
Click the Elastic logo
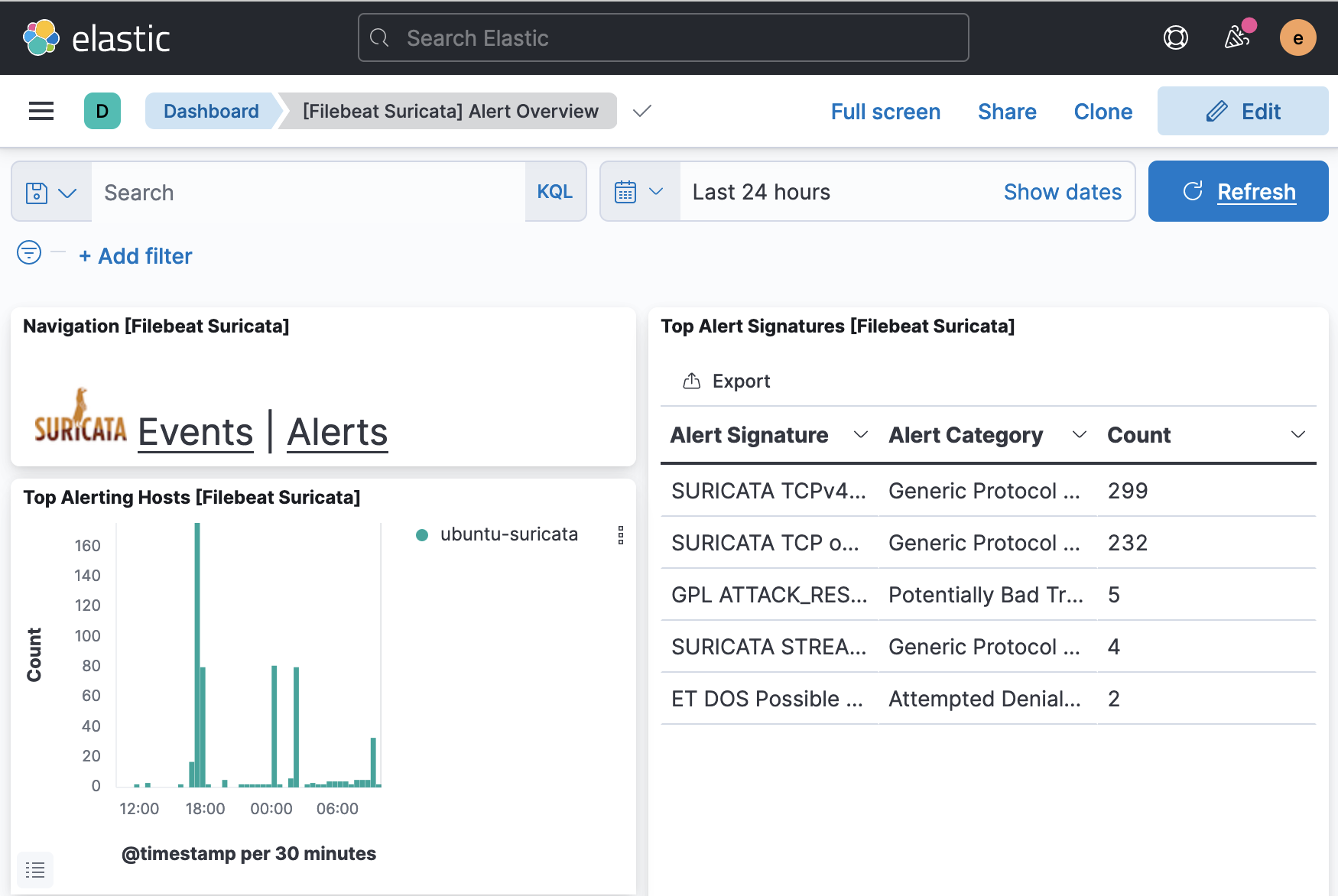(x=96, y=38)
